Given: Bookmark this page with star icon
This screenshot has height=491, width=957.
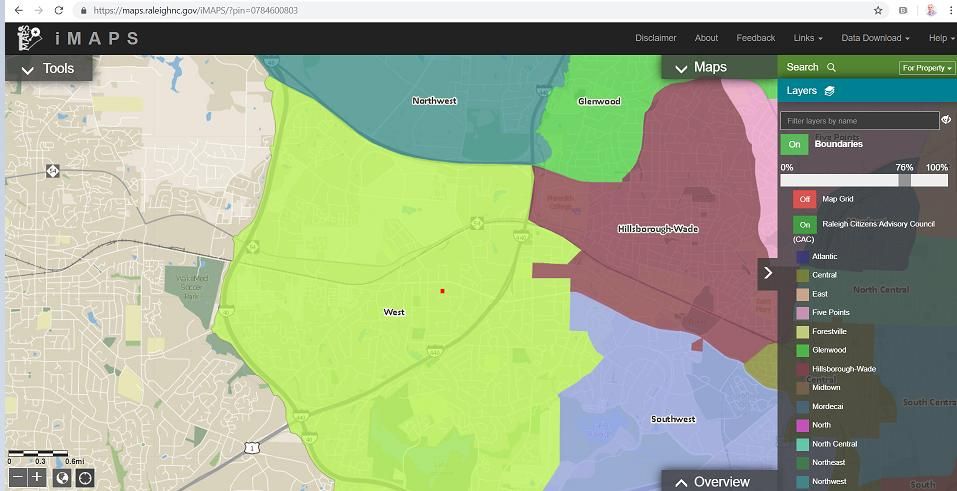Looking at the screenshot, I should tap(878, 10).
